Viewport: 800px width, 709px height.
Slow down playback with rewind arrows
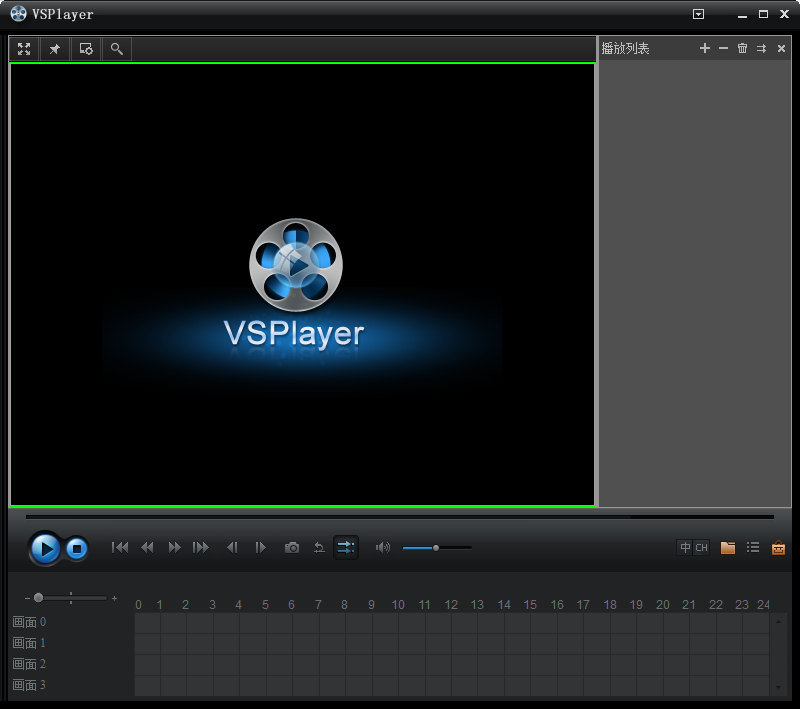coord(147,547)
